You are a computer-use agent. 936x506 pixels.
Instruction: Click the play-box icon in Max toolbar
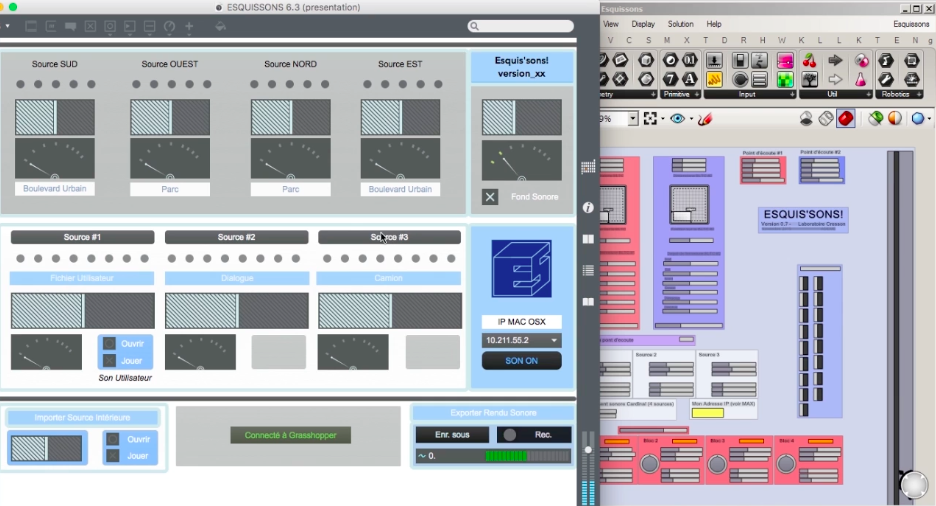point(130,27)
